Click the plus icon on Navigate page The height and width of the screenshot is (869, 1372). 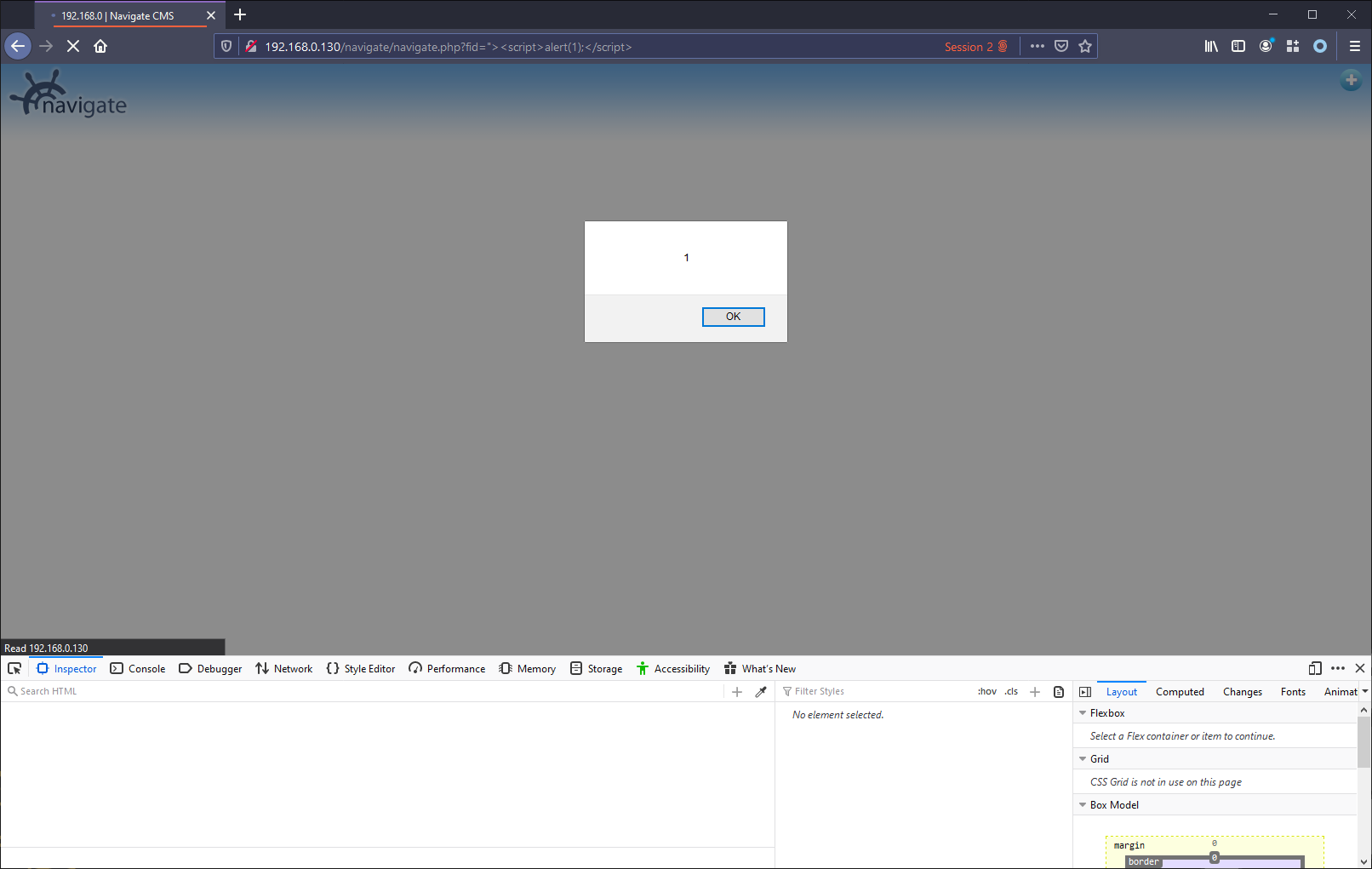click(1351, 80)
